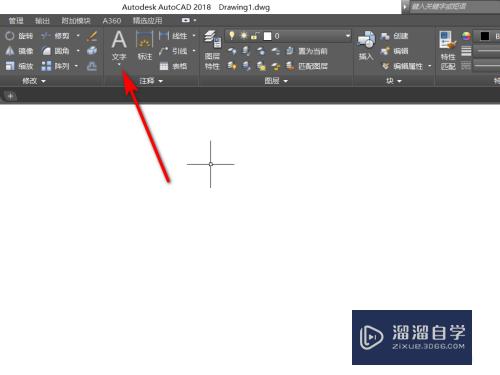The width and height of the screenshot is (500, 375).
Task: Click the layer Isolate icon
Action: pyautogui.click(x=247, y=51)
